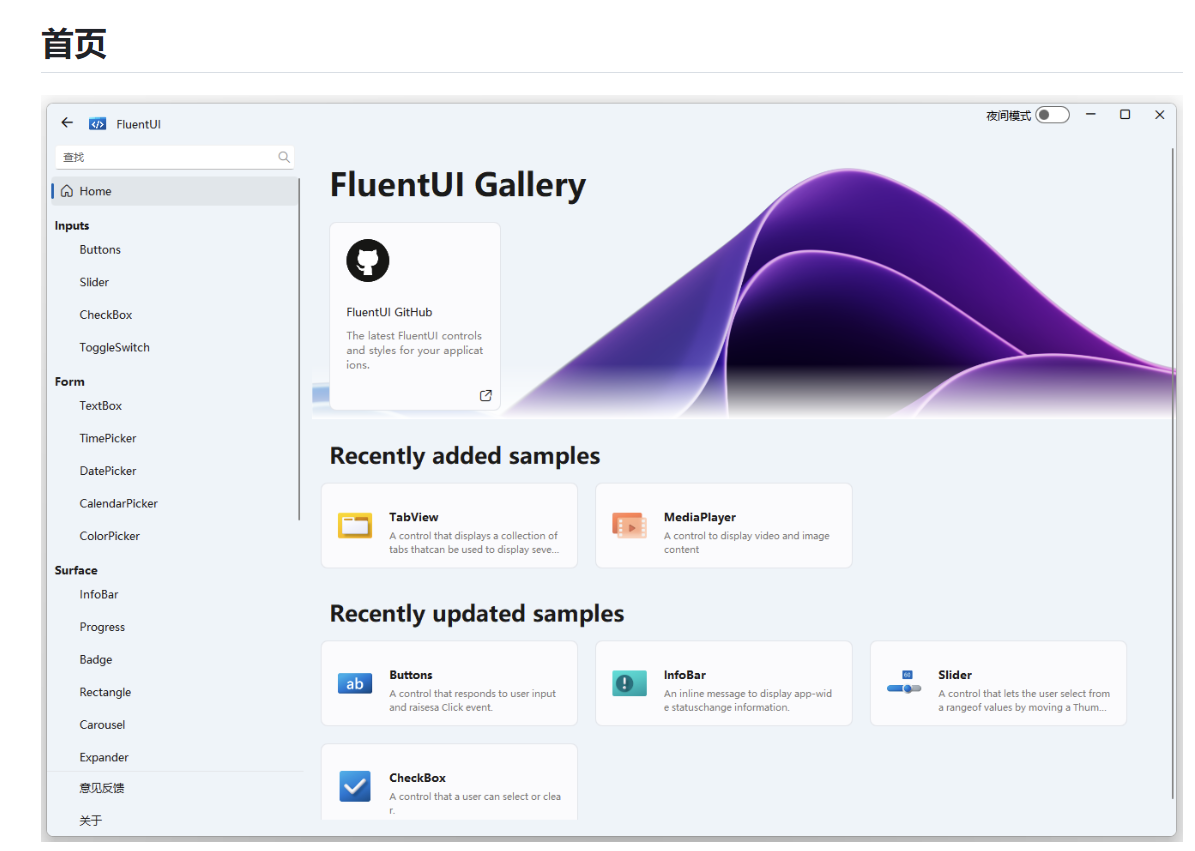Image resolution: width=1195 pixels, height=851 pixels.
Task: Click the search magnifier icon
Action: 284,157
